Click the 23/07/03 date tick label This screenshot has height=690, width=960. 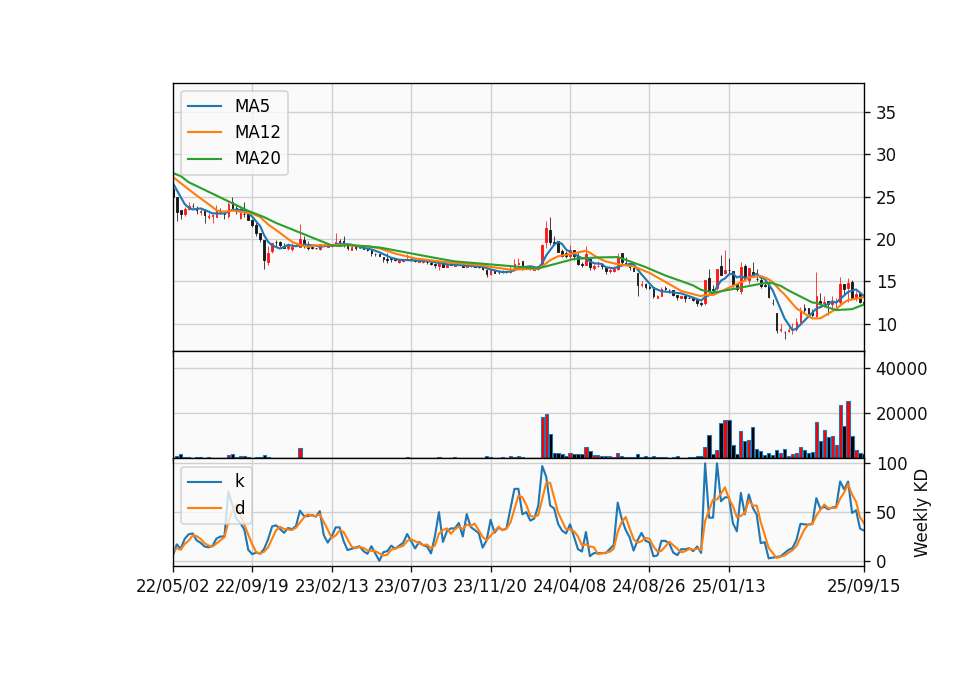pyautogui.click(x=410, y=586)
